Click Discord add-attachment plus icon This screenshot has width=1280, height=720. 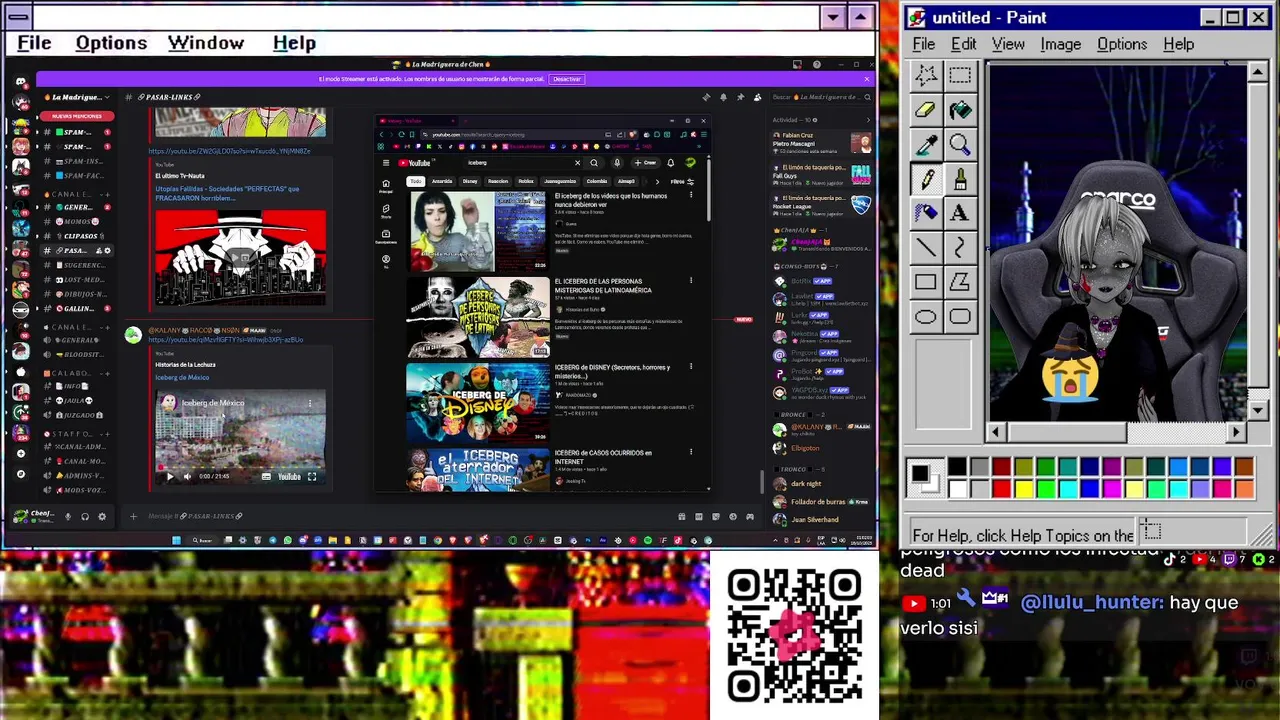(x=133, y=516)
